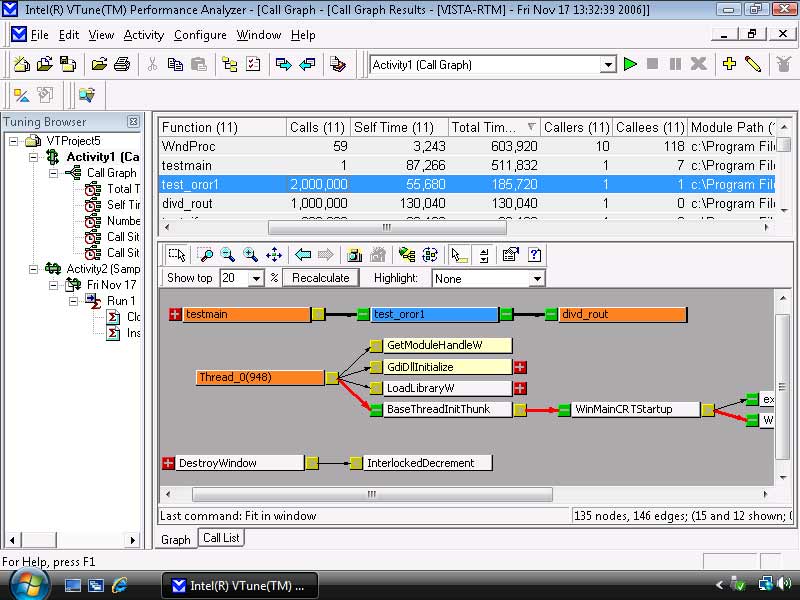800x600 pixels.
Task: Click the volume speaker tray icon
Action: click(784, 584)
